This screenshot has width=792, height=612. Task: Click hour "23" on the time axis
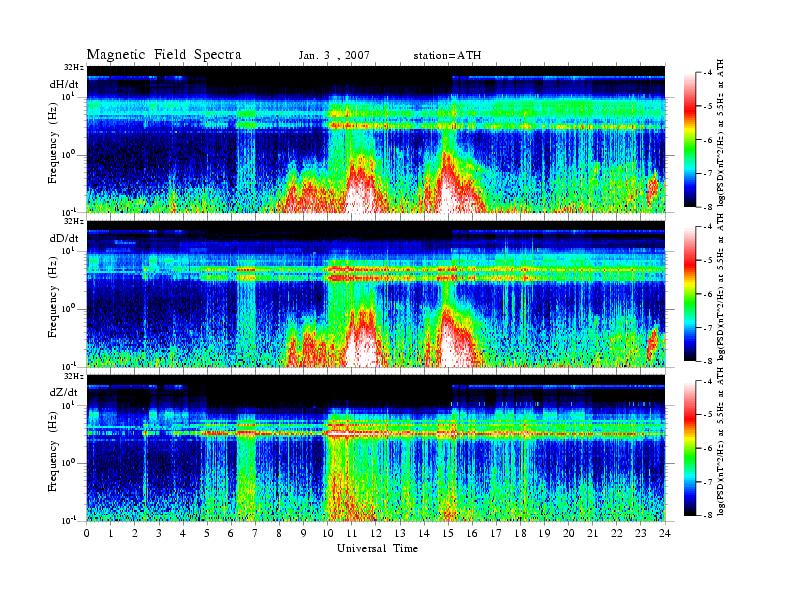coord(641,533)
